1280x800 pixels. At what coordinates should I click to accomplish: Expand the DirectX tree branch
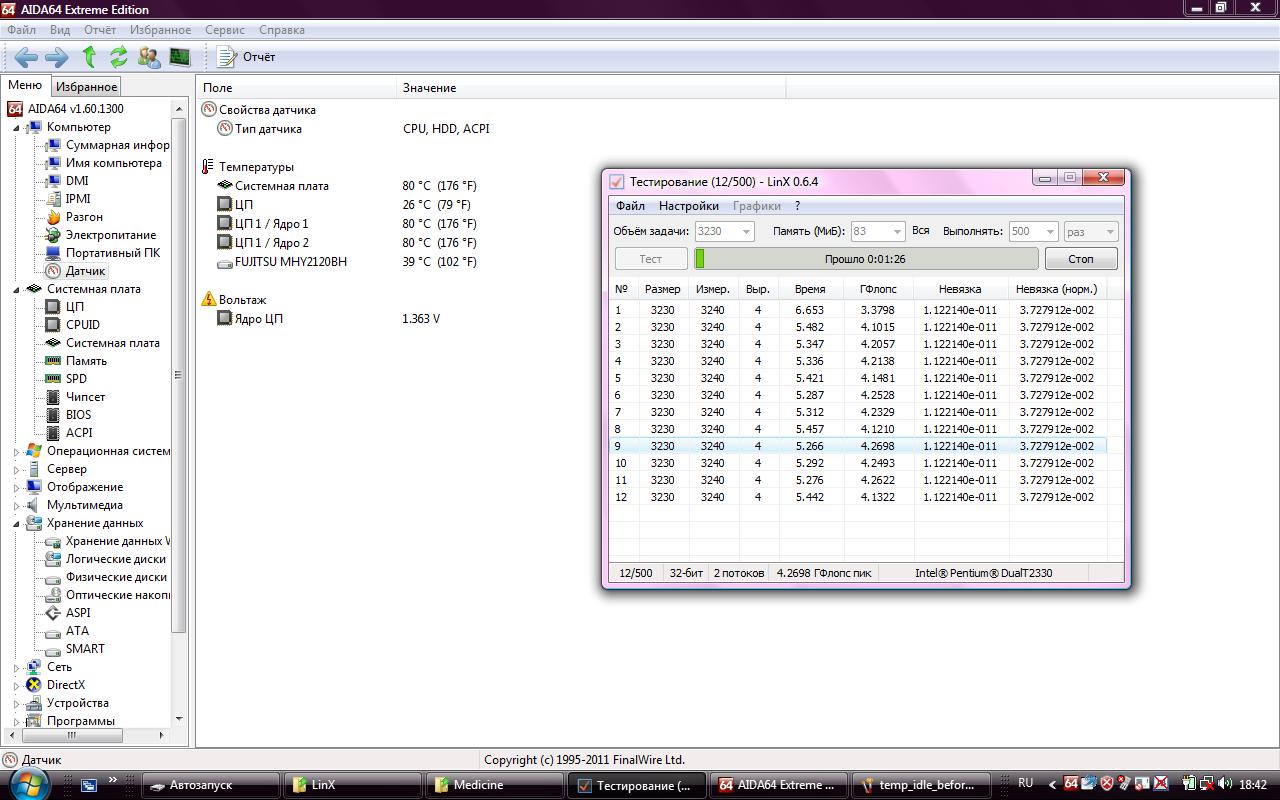pos(16,686)
